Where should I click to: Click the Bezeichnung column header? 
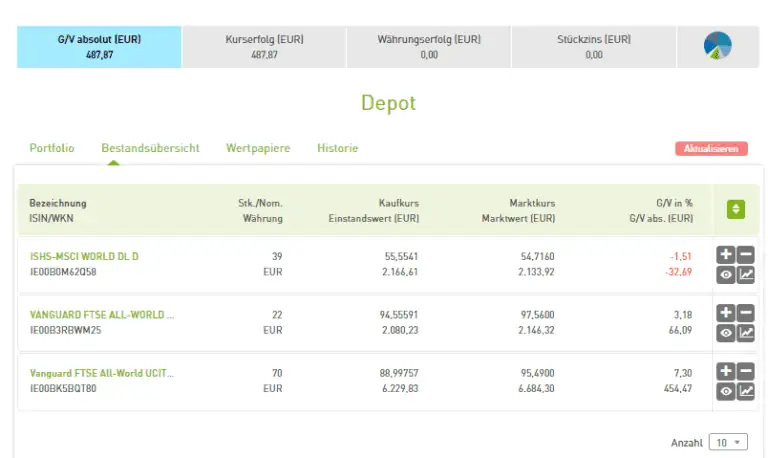(58, 203)
